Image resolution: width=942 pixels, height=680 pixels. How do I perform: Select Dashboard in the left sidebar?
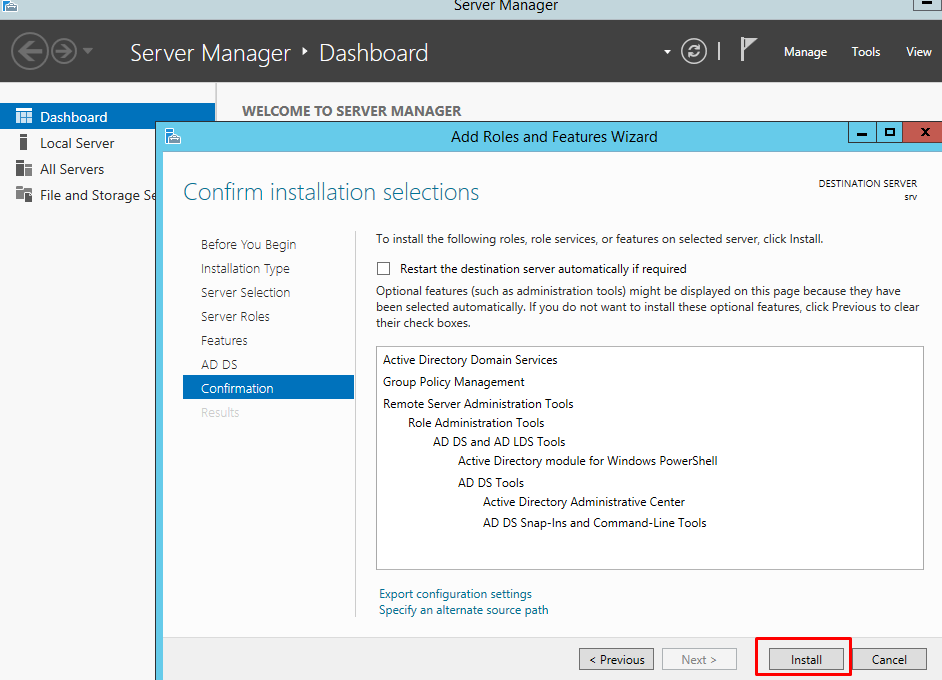tap(108, 117)
